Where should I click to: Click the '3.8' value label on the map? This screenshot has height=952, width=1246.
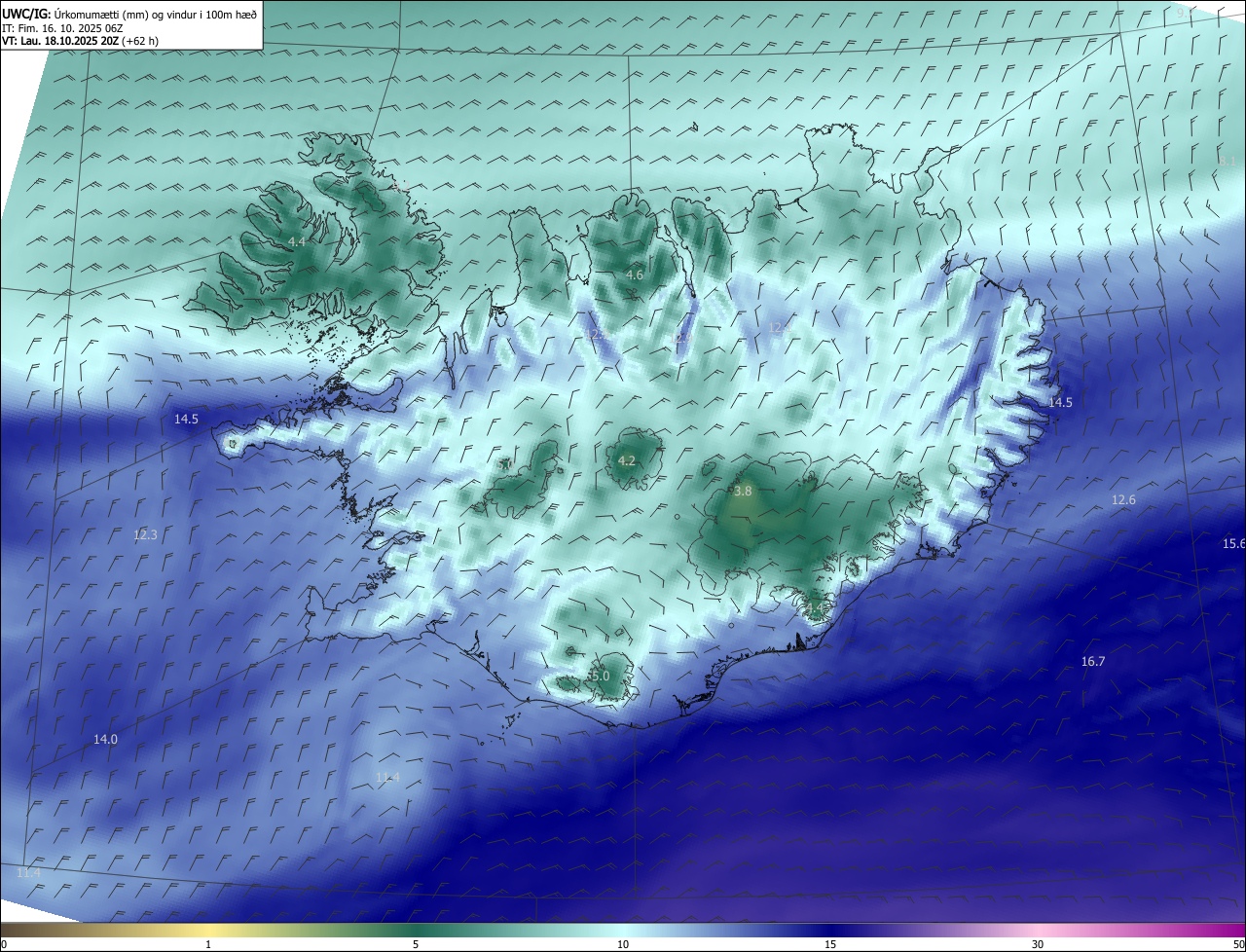(x=743, y=492)
